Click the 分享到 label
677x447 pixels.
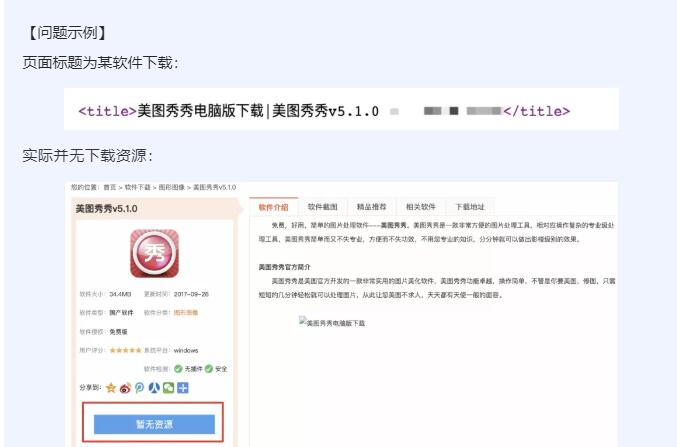[x=90, y=387]
